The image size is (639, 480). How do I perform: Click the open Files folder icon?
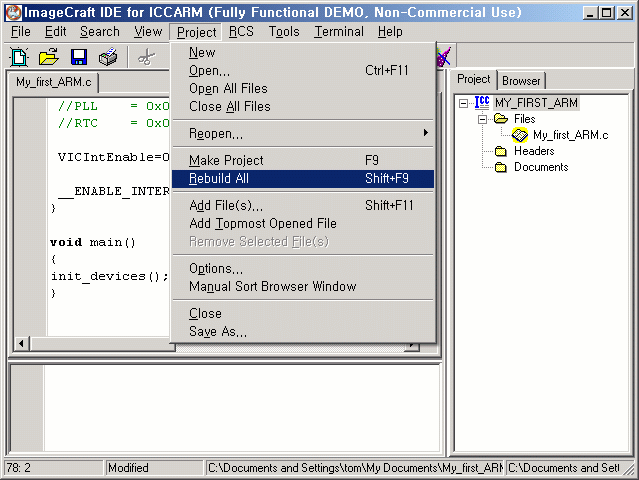tap(501, 119)
